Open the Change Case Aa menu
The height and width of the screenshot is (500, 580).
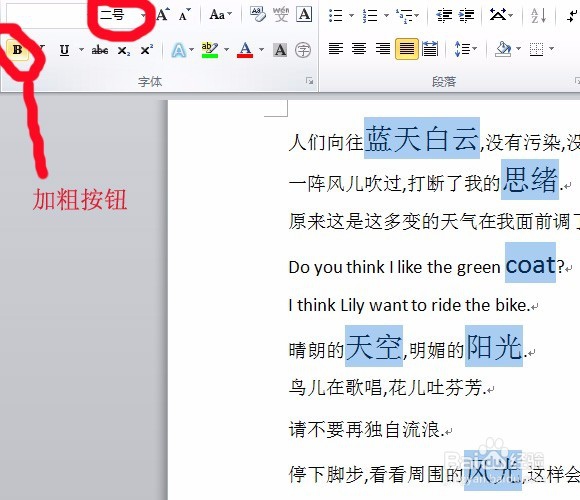coord(220,15)
